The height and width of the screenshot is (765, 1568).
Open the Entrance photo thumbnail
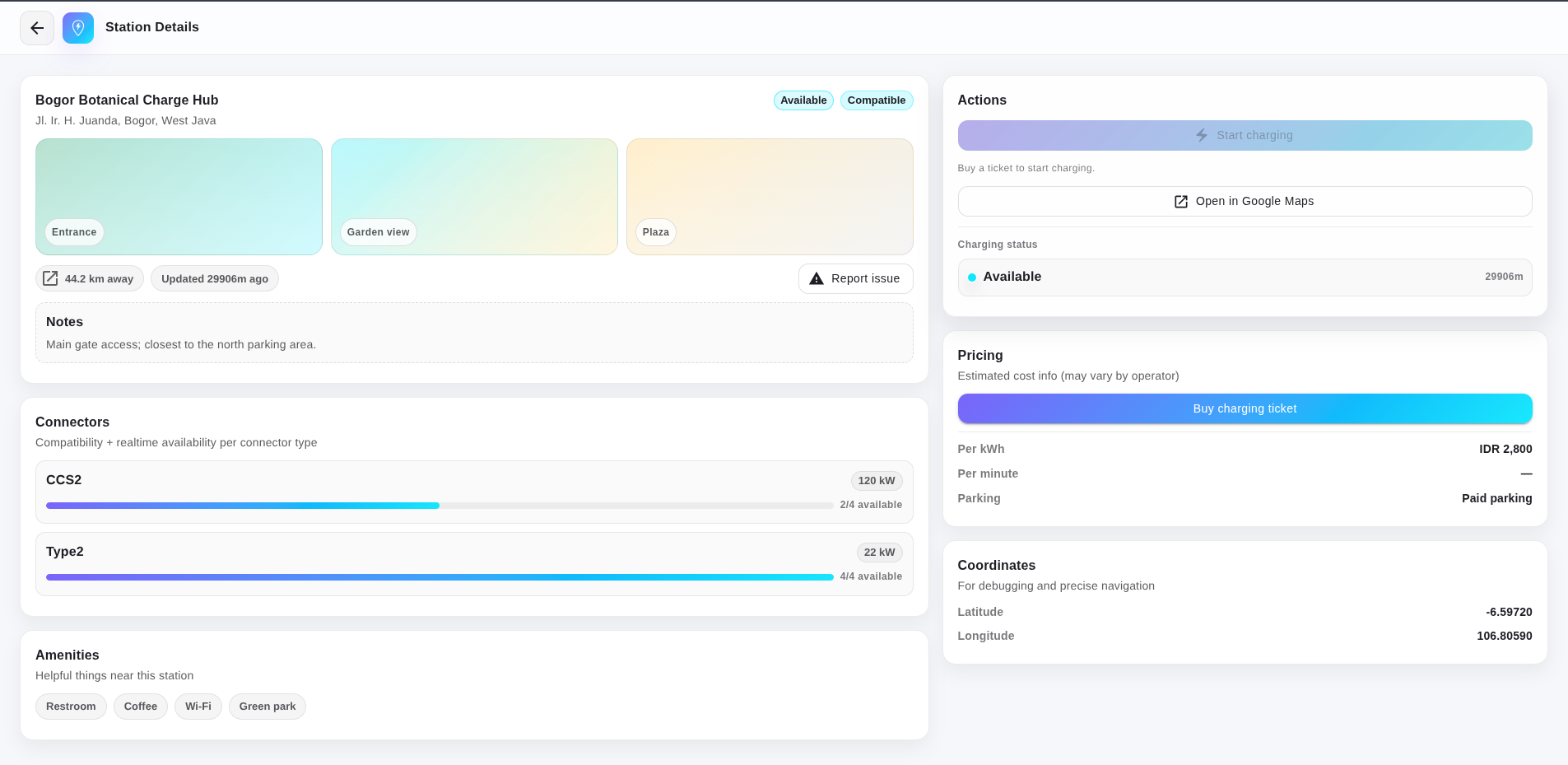tap(179, 196)
